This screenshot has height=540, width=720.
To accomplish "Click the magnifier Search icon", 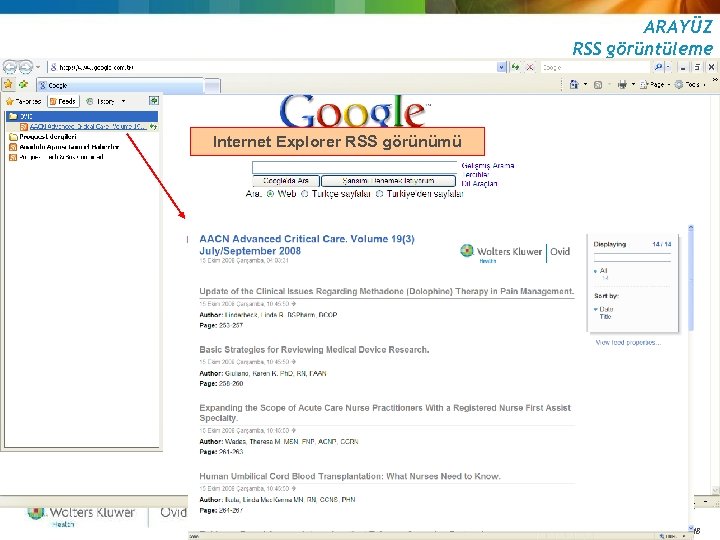I will (658, 67).
